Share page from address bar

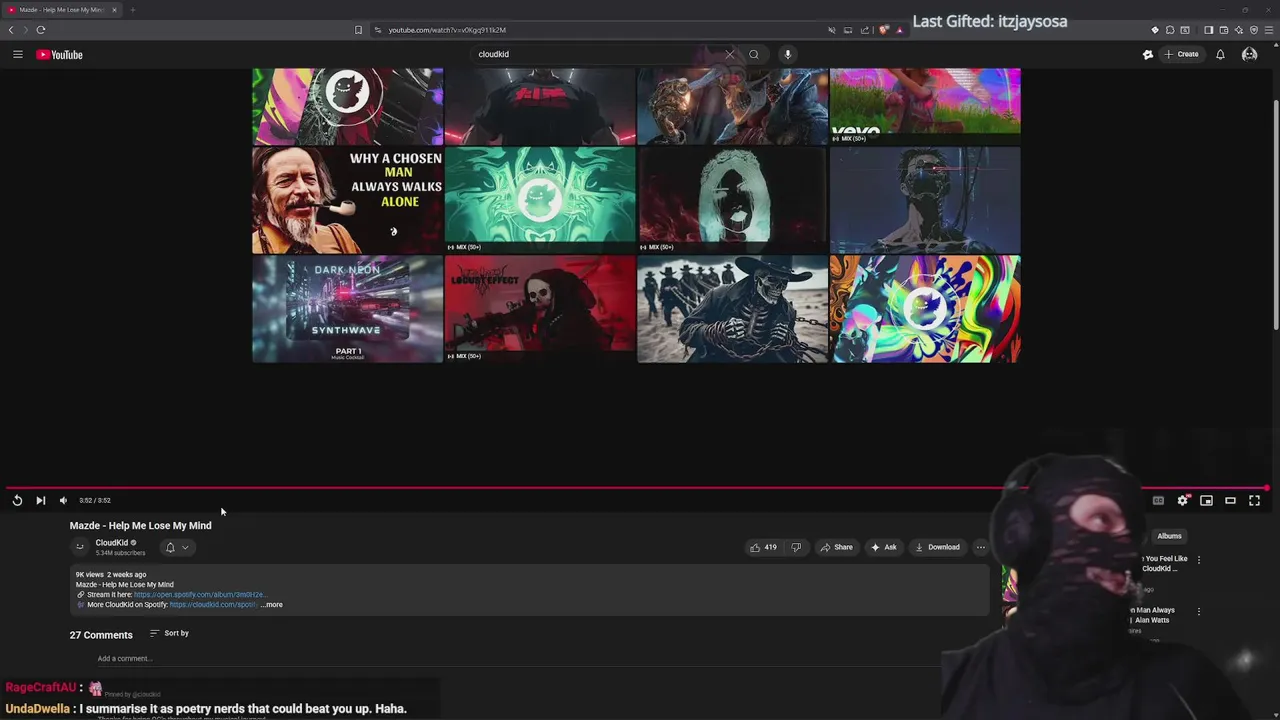[x=865, y=30]
